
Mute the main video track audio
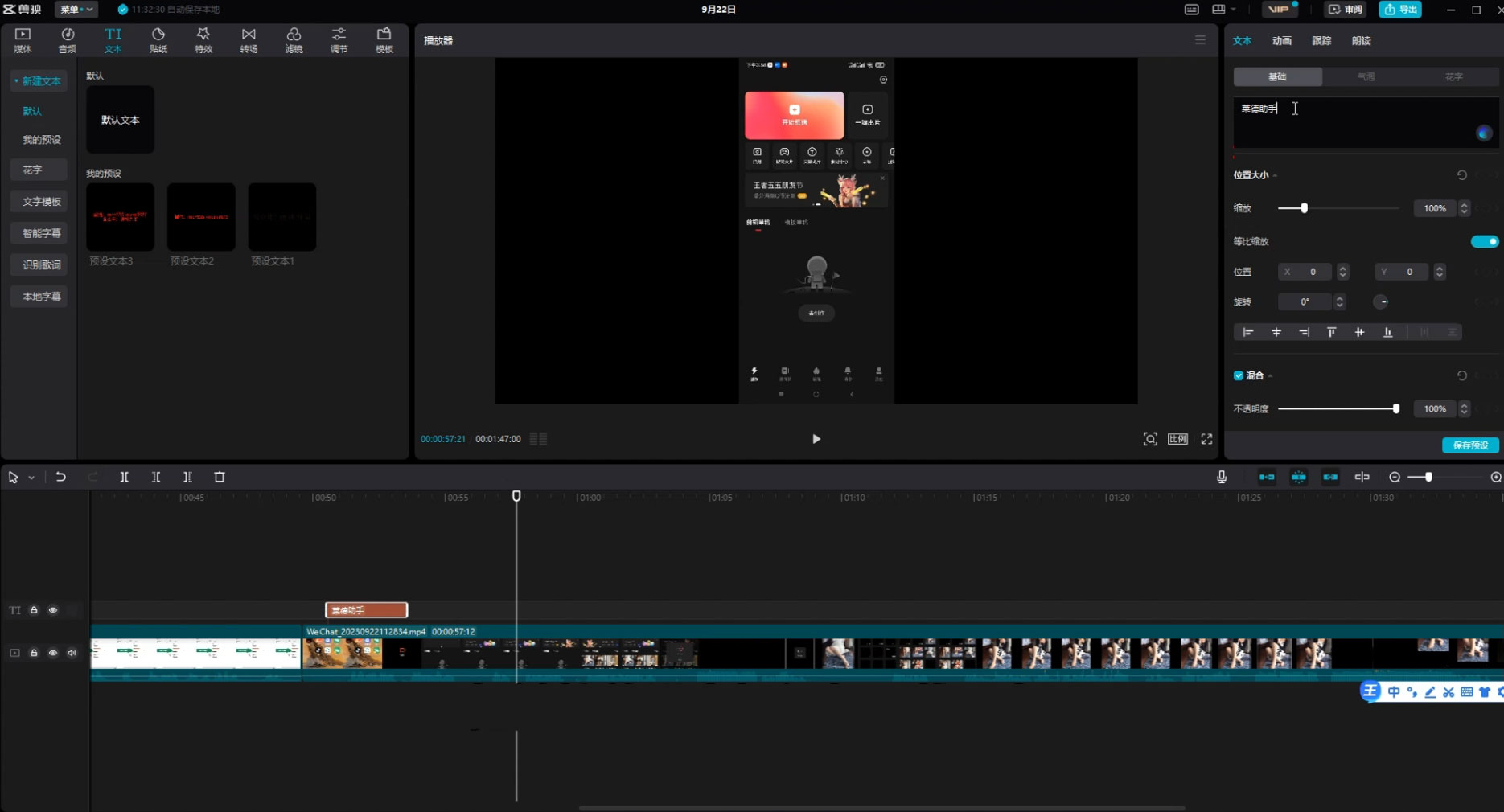[x=72, y=653]
